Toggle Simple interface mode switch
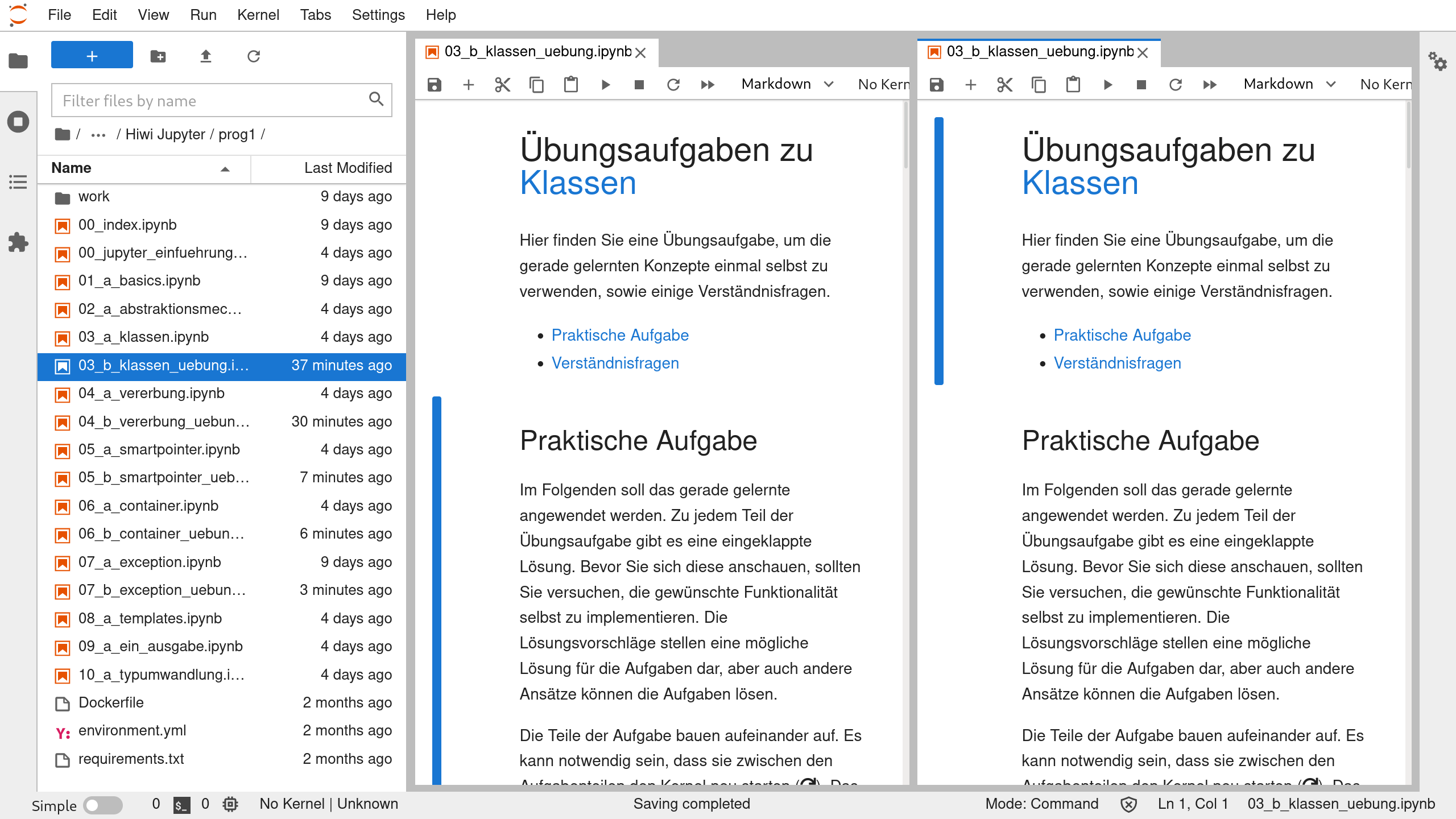1456x819 pixels. (x=102, y=805)
